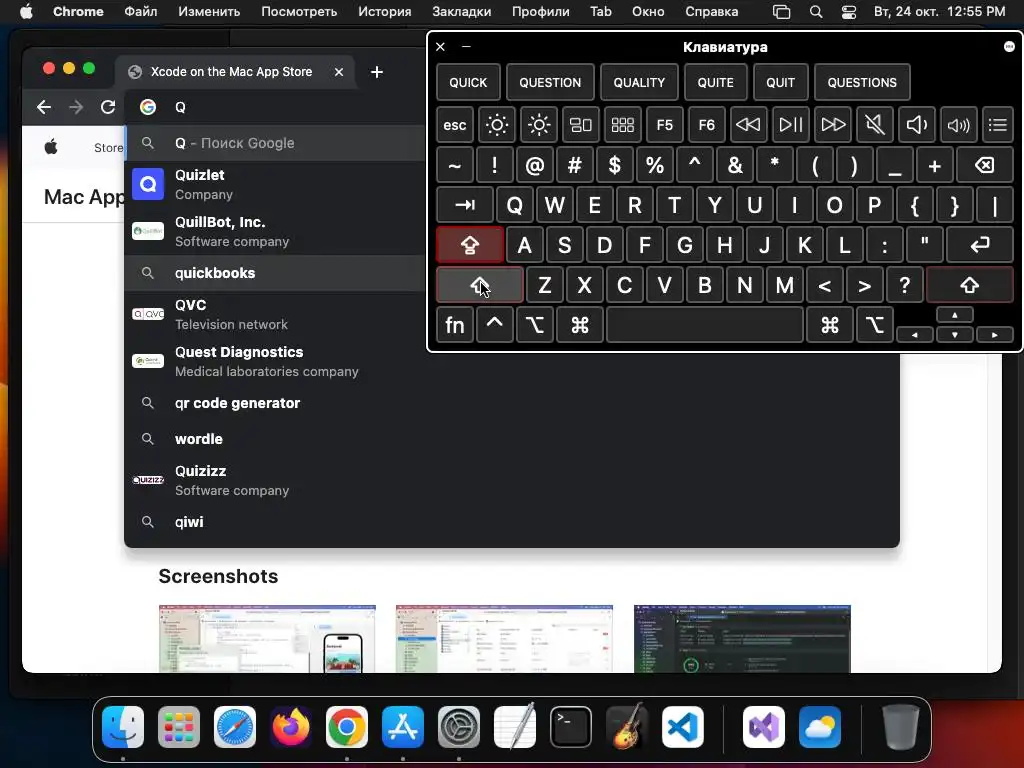Click the return key
The image size is (1024, 768).
(x=980, y=245)
